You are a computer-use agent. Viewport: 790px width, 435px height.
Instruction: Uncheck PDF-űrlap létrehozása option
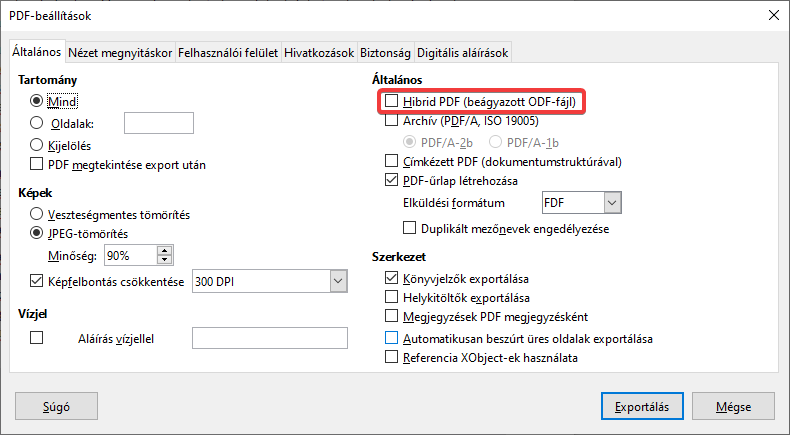coord(392,181)
